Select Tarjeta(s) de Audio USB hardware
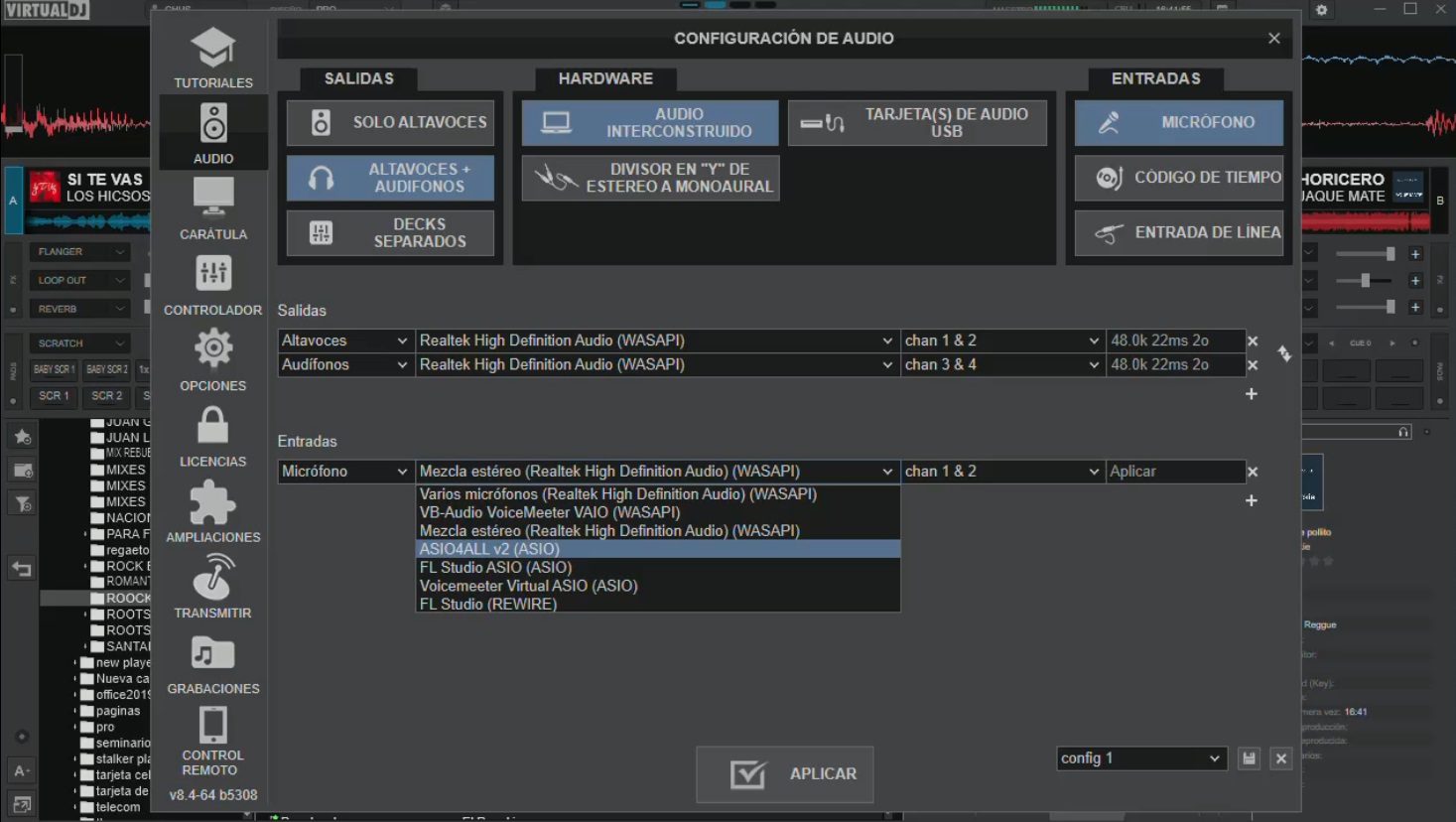Image resolution: width=1456 pixels, height=822 pixels. coord(917,122)
